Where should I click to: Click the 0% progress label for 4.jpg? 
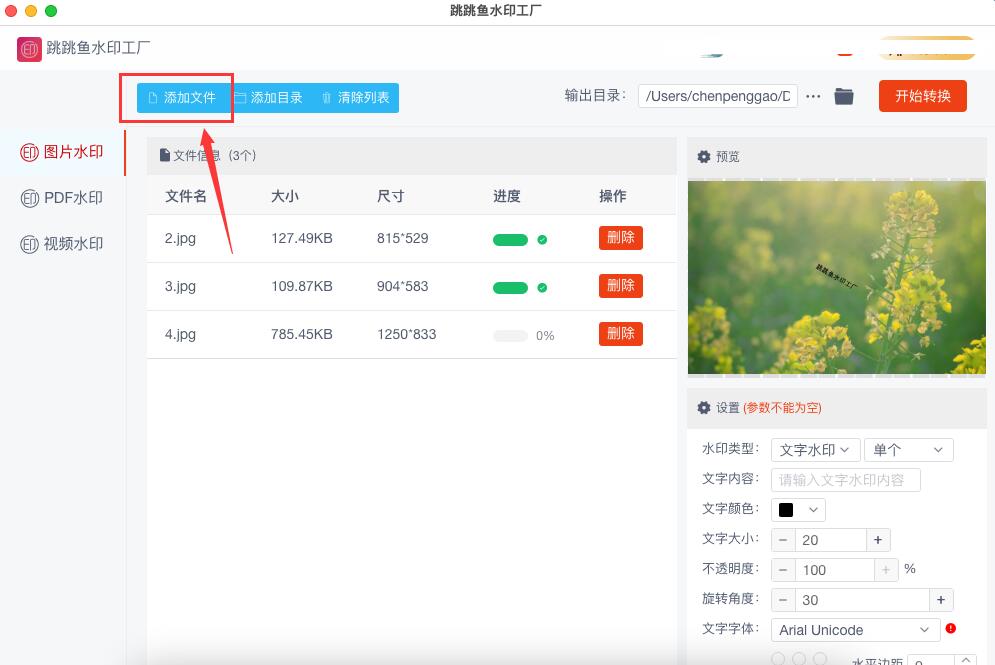click(x=545, y=336)
